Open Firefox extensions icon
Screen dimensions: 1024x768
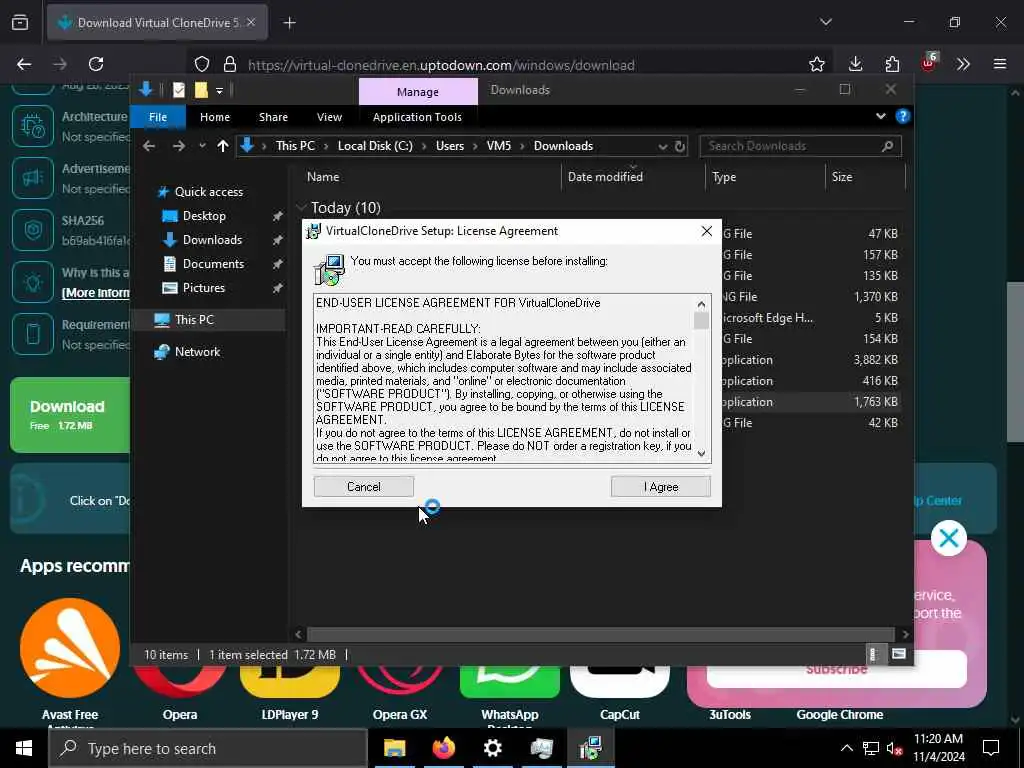pos(892,64)
